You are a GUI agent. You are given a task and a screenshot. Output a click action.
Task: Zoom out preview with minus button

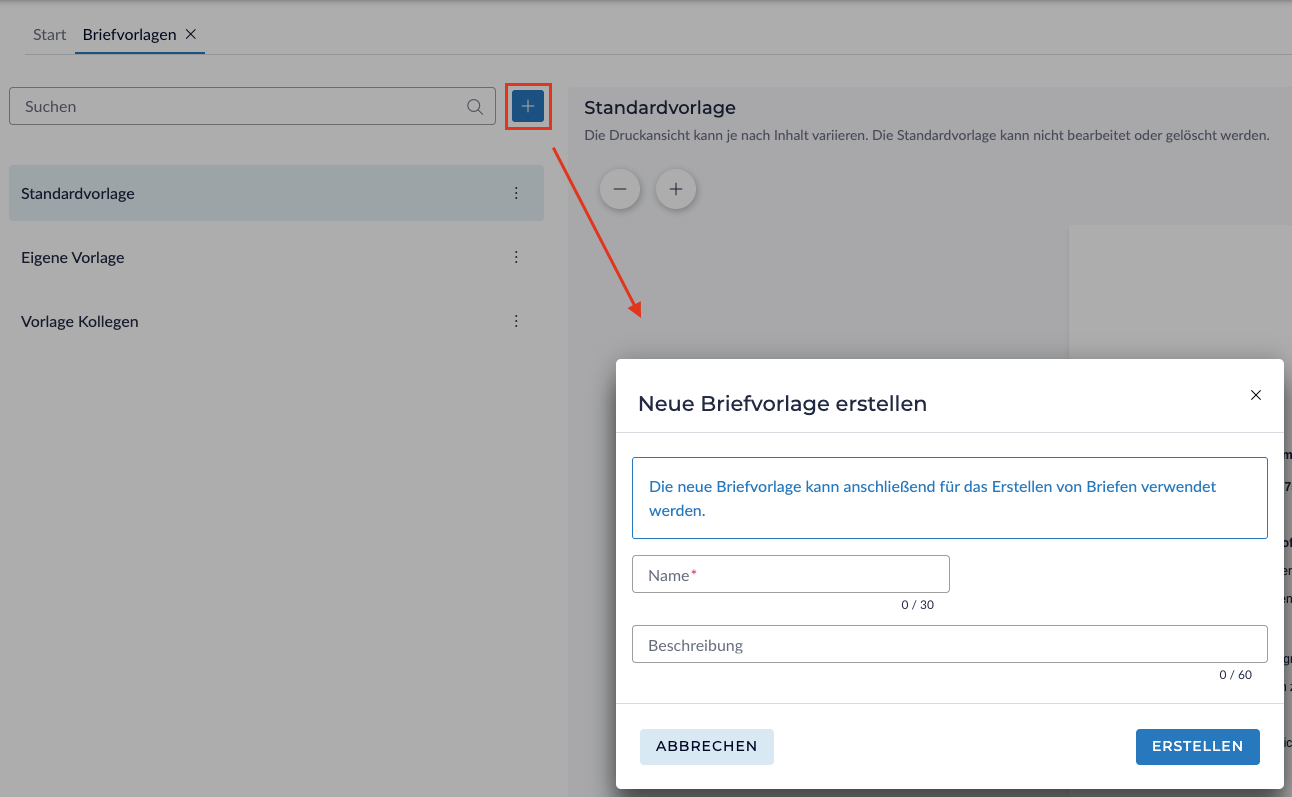coord(620,189)
